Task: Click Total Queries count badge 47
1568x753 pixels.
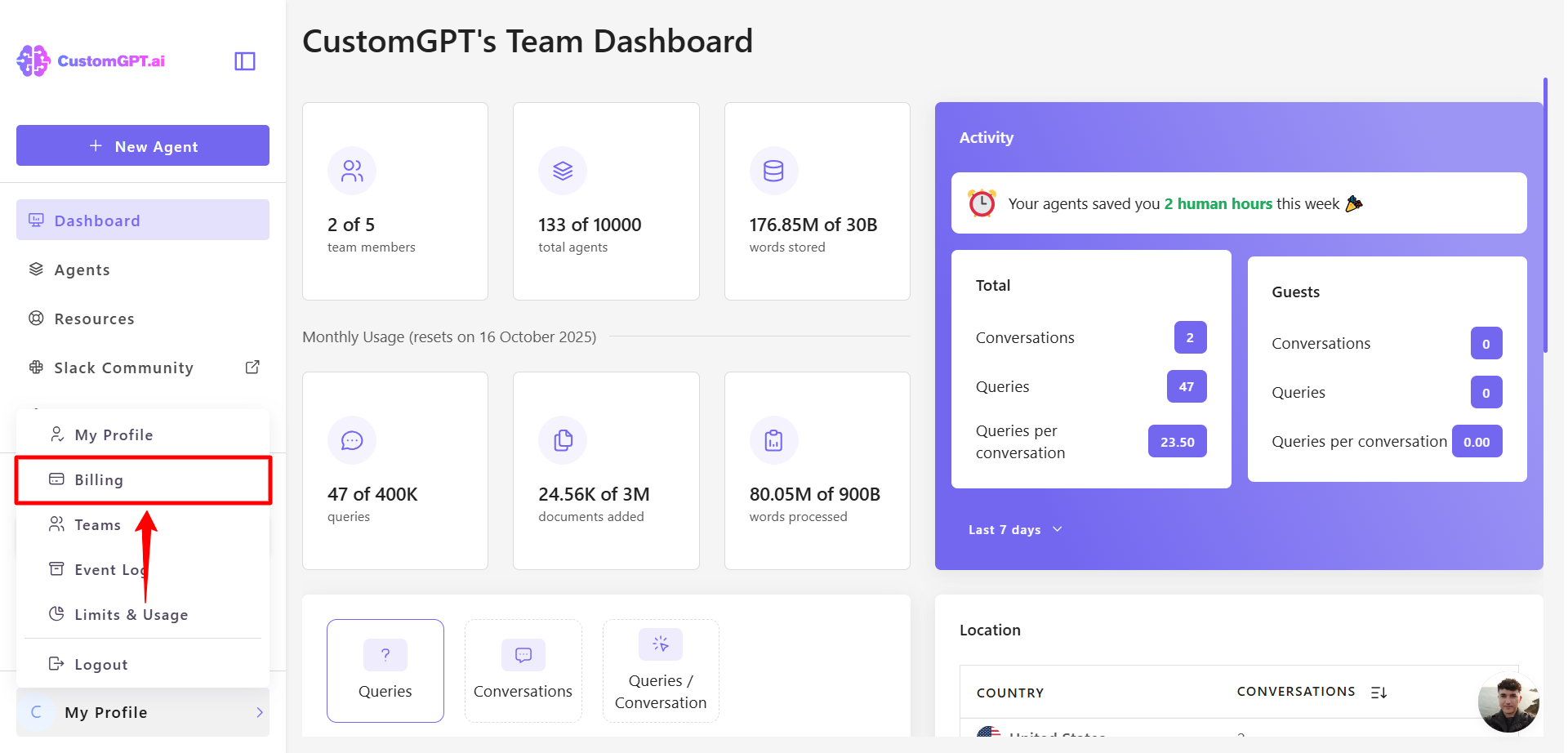Action: (x=1187, y=386)
